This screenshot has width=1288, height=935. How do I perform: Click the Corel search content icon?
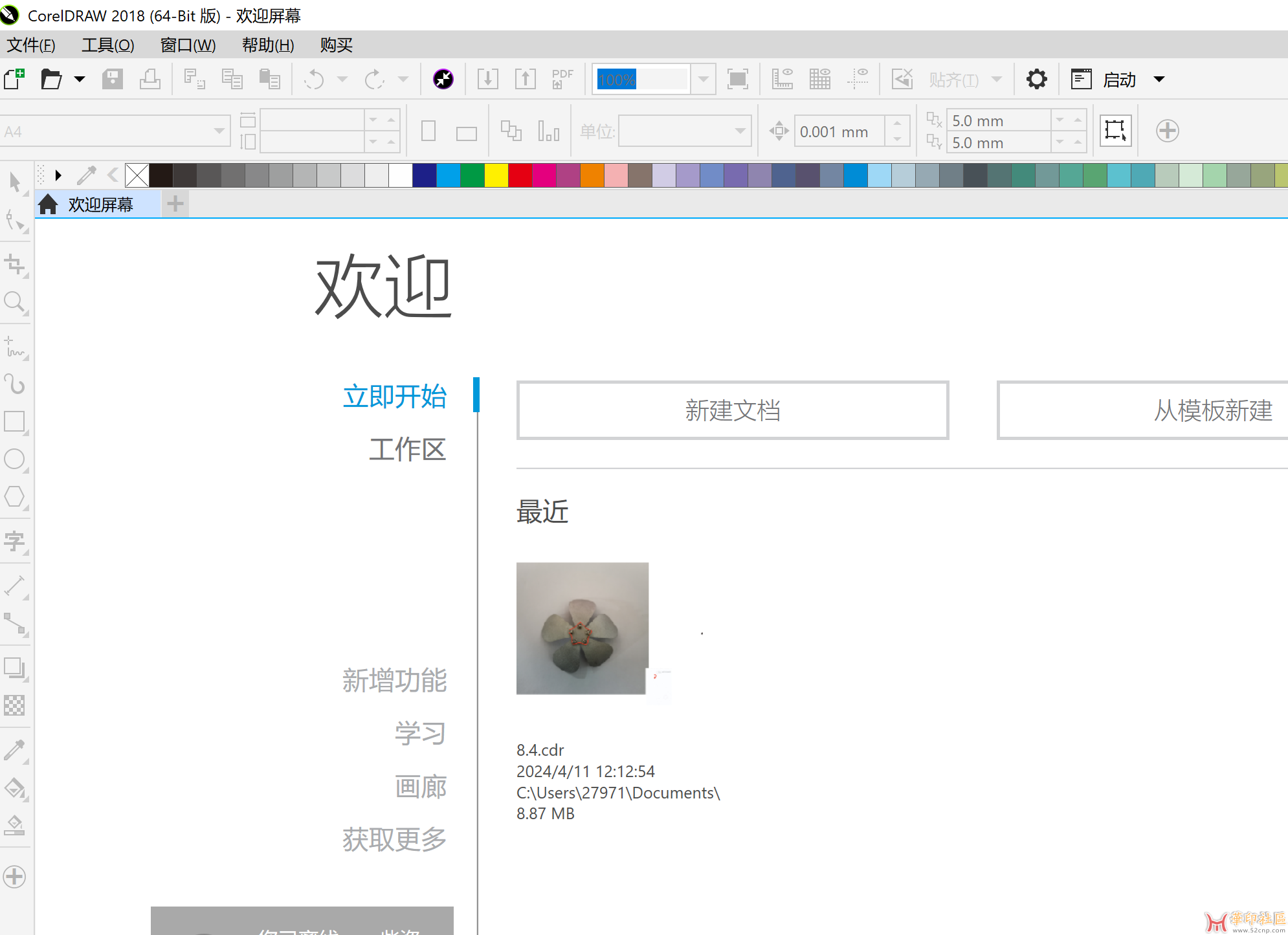coord(443,79)
